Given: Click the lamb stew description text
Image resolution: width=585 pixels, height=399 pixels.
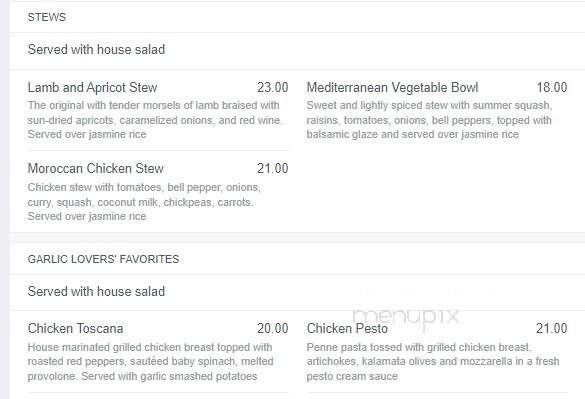Looking at the screenshot, I should click(x=155, y=120).
